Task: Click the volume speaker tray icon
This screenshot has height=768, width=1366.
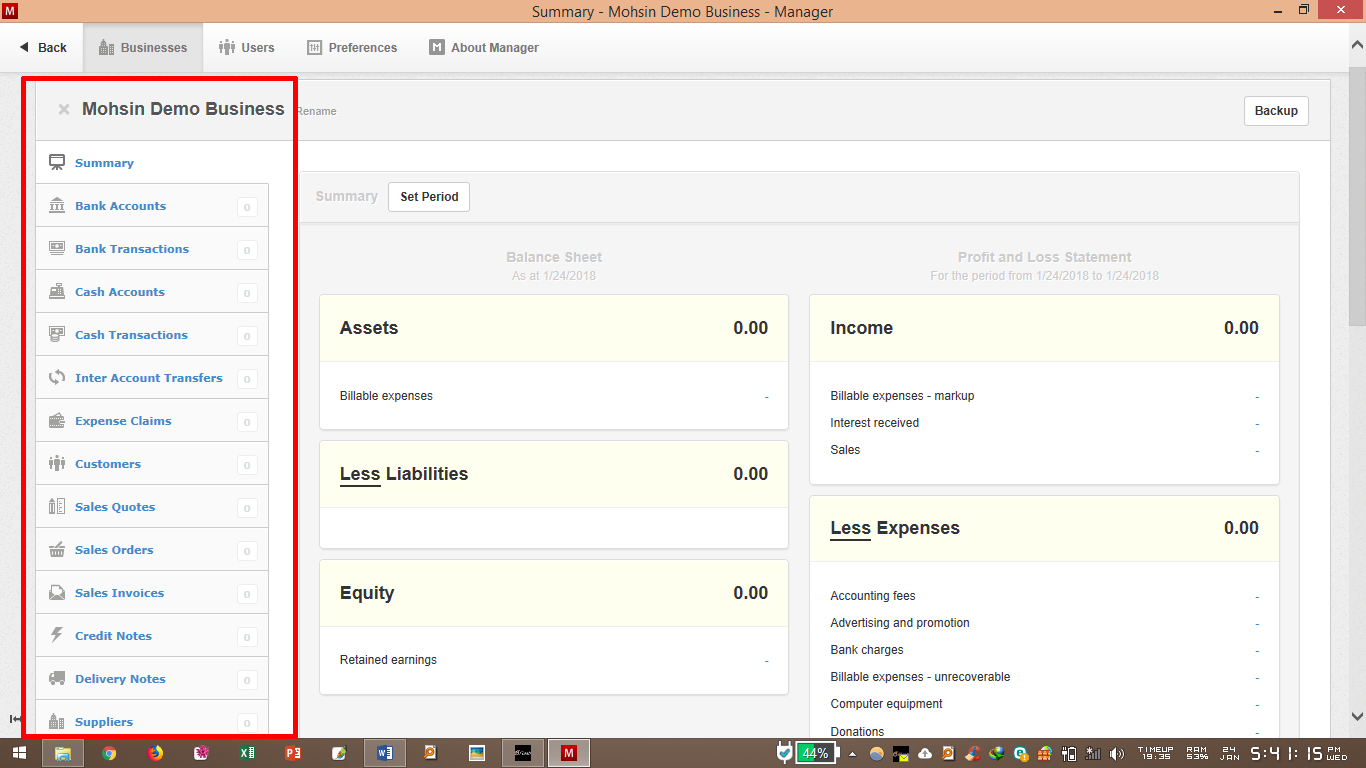Action: (x=1117, y=753)
